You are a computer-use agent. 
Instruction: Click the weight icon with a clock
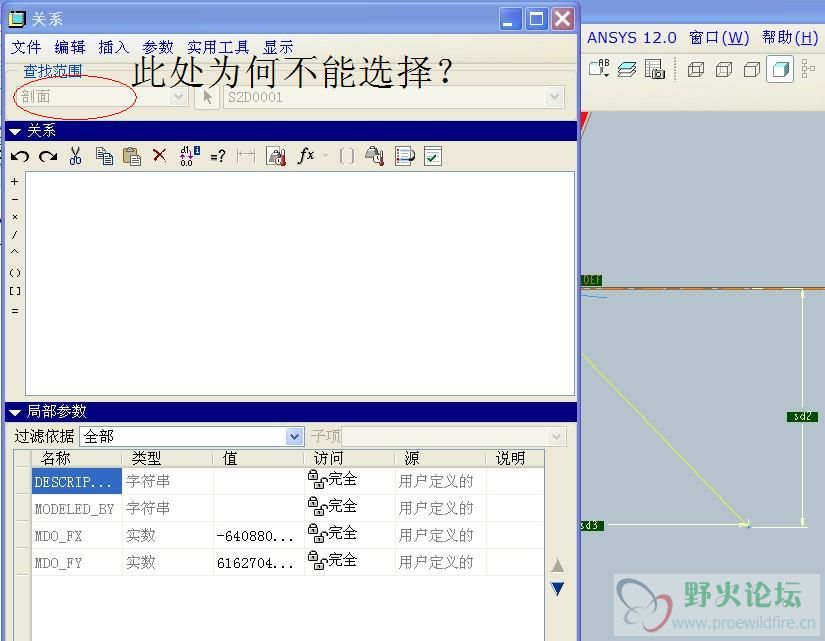(374, 156)
